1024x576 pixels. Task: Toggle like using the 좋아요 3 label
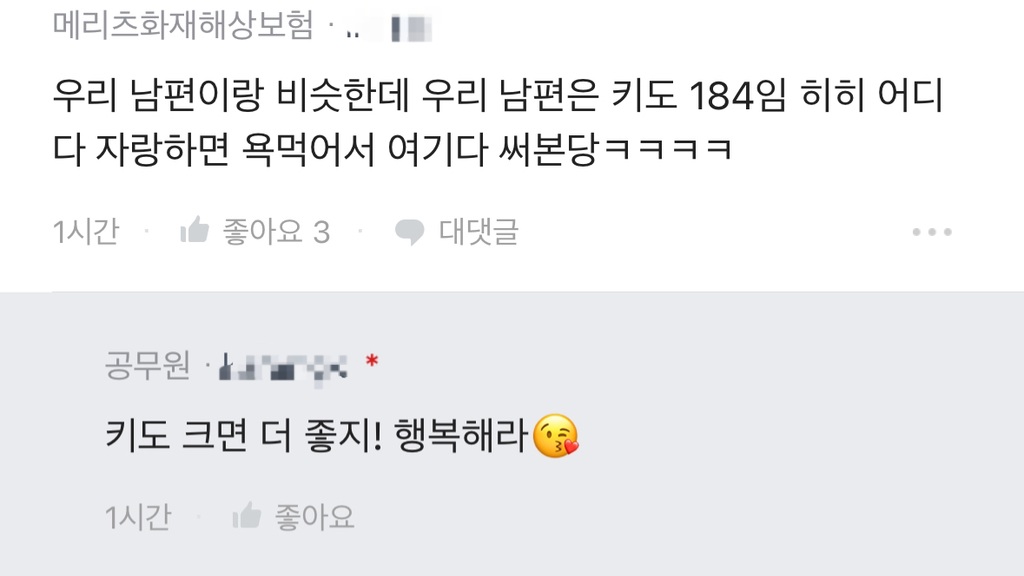point(276,232)
